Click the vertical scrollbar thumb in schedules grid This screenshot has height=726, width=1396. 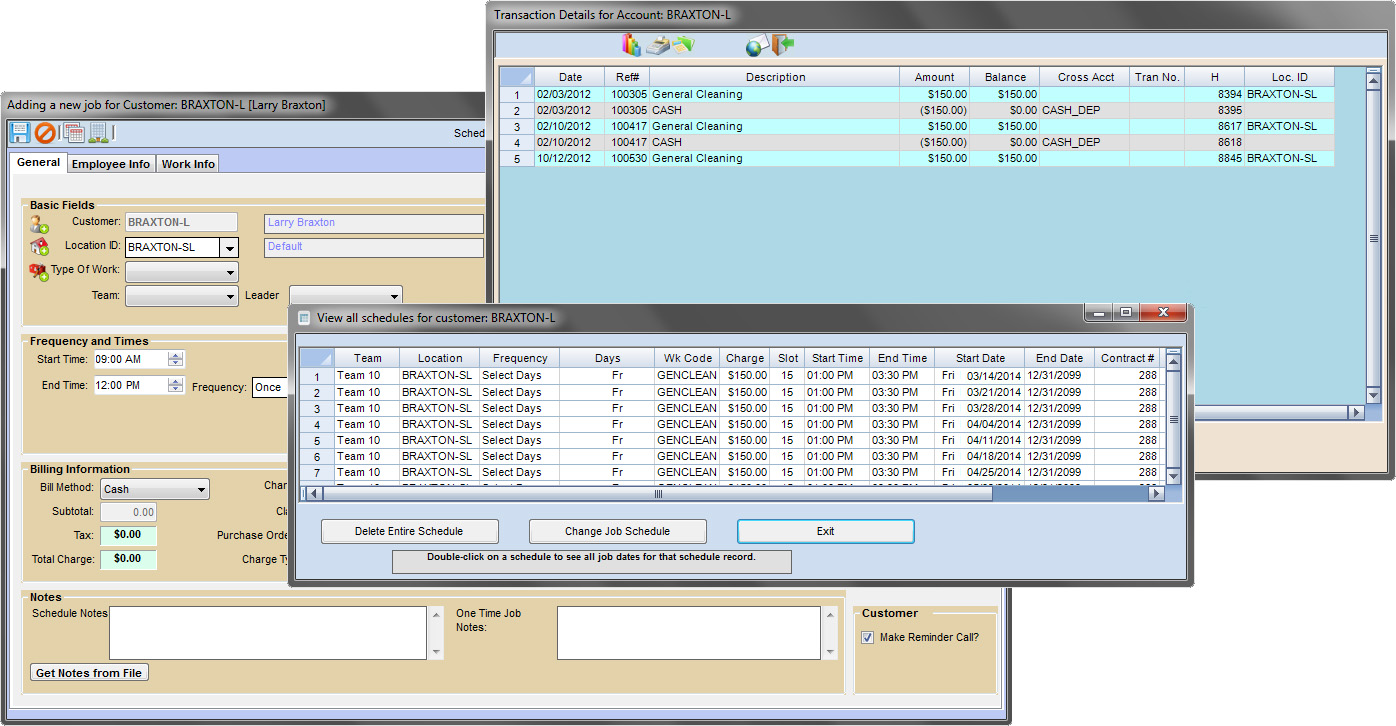pos(1174,420)
